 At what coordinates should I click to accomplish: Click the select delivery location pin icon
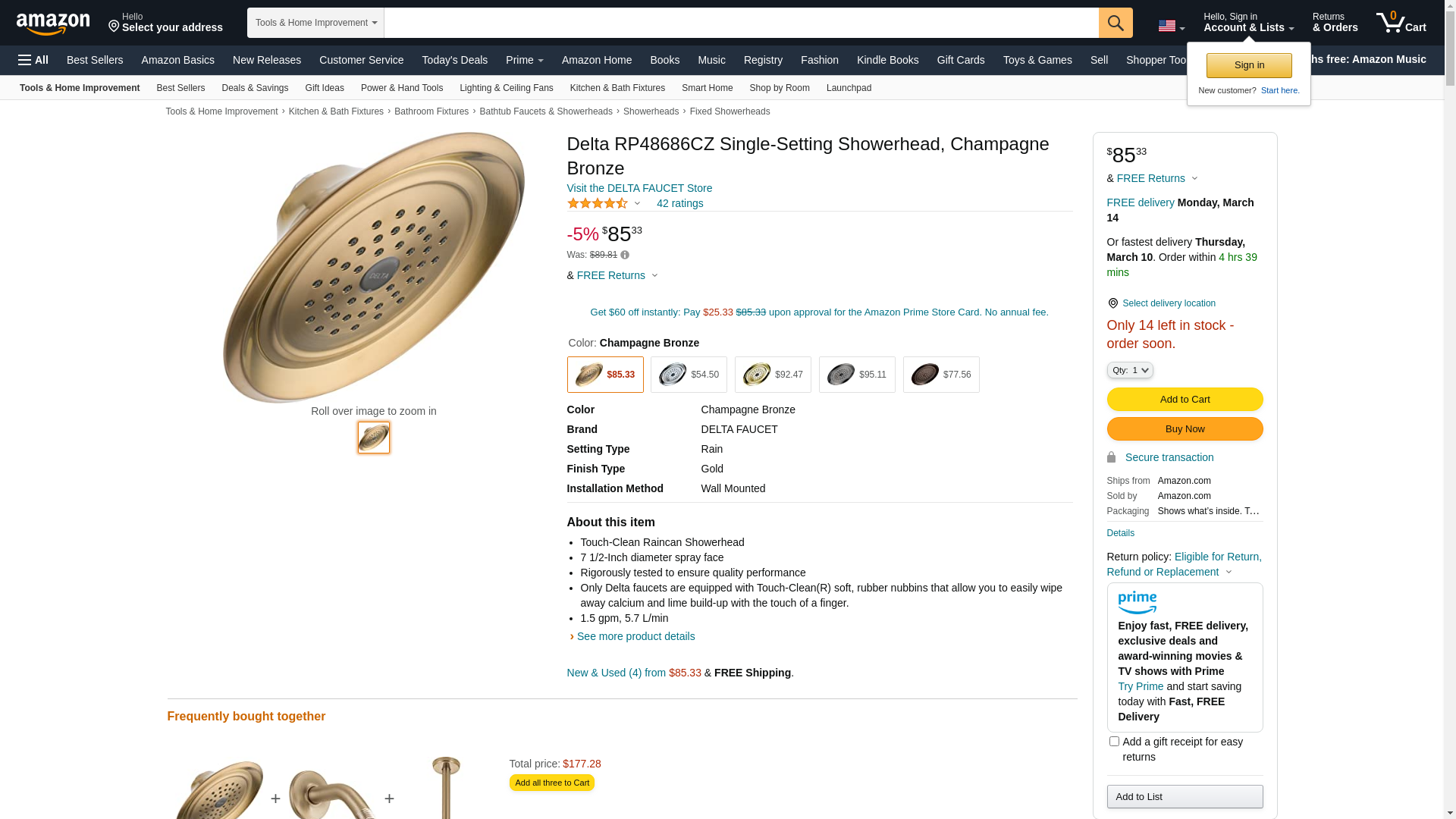pos(1112,303)
